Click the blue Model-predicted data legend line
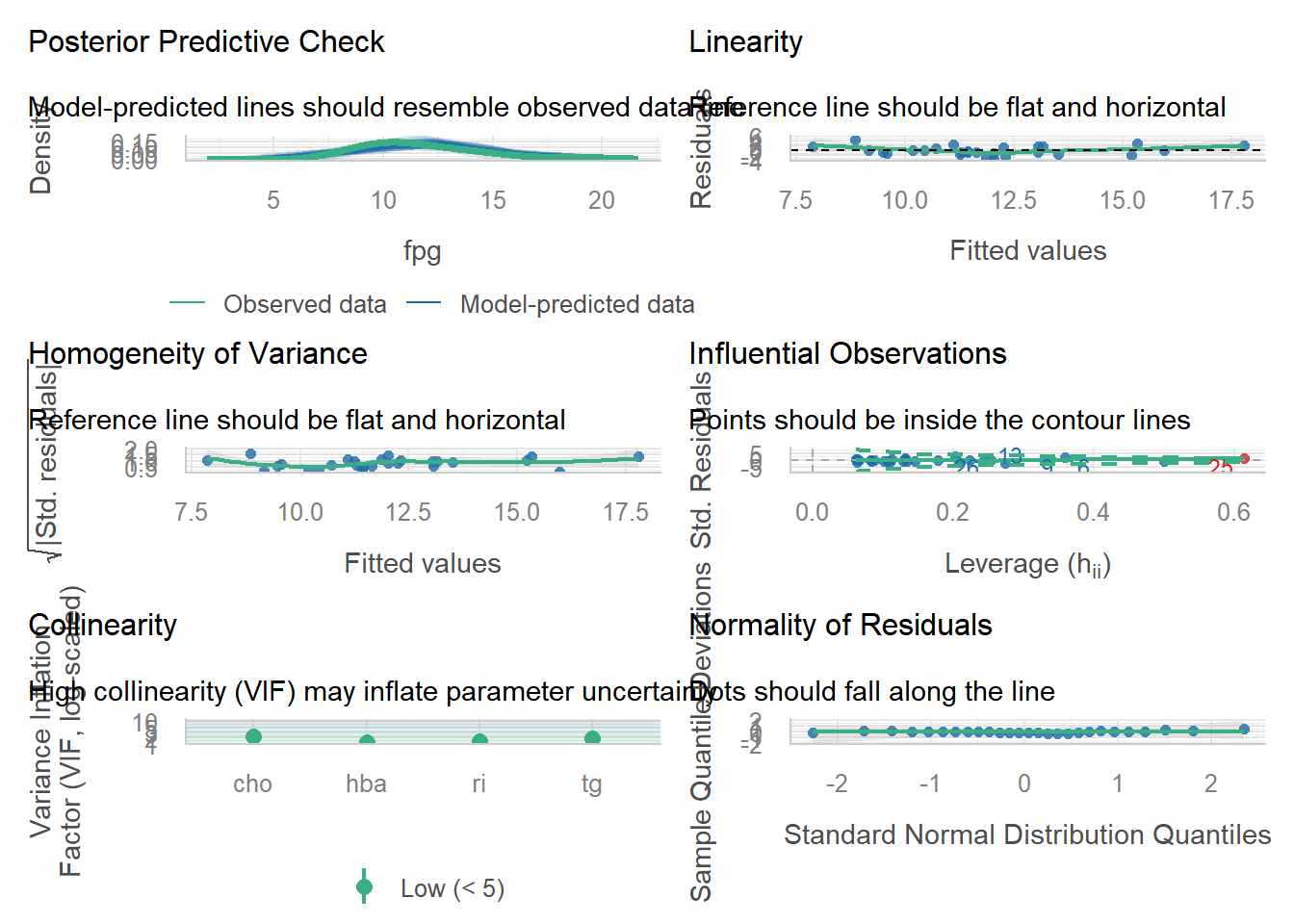Viewport: 1294px width, 924px height. [x=424, y=303]
